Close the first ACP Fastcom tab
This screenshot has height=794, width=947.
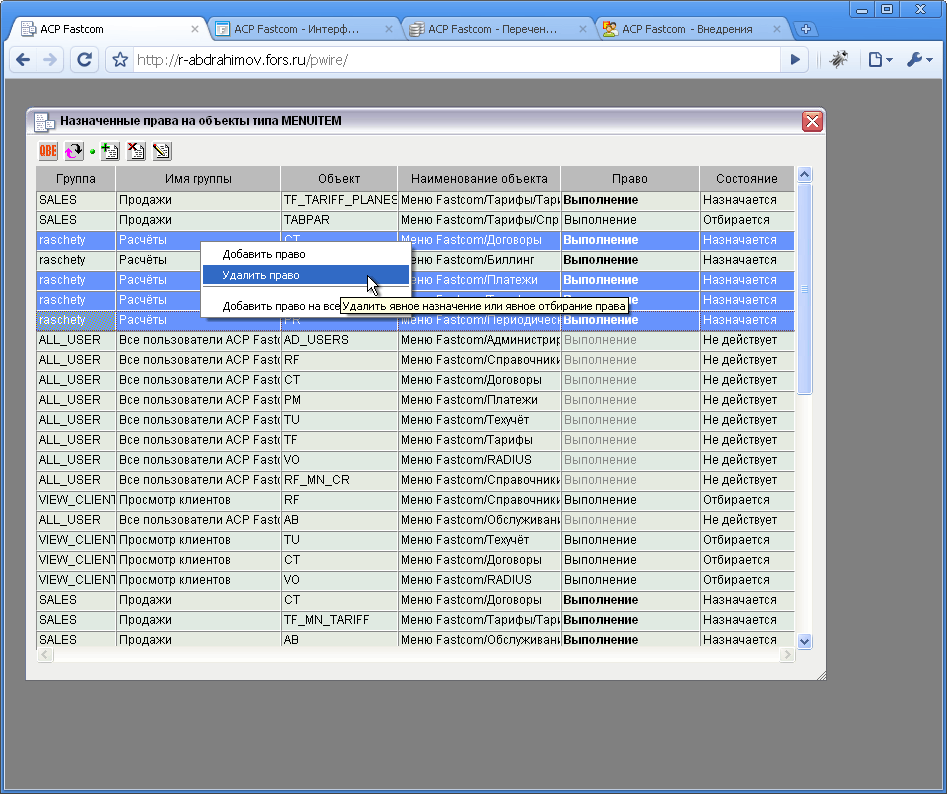pos(194,29)
